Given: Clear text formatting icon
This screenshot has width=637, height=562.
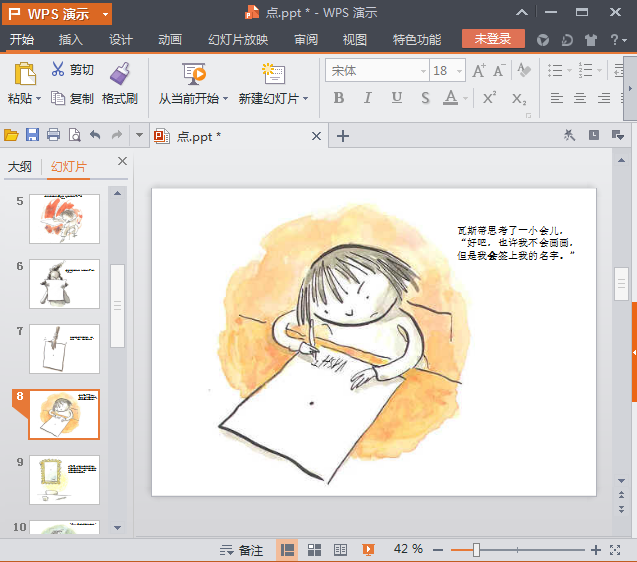Looking at the screenshot, I should [524, 70].
